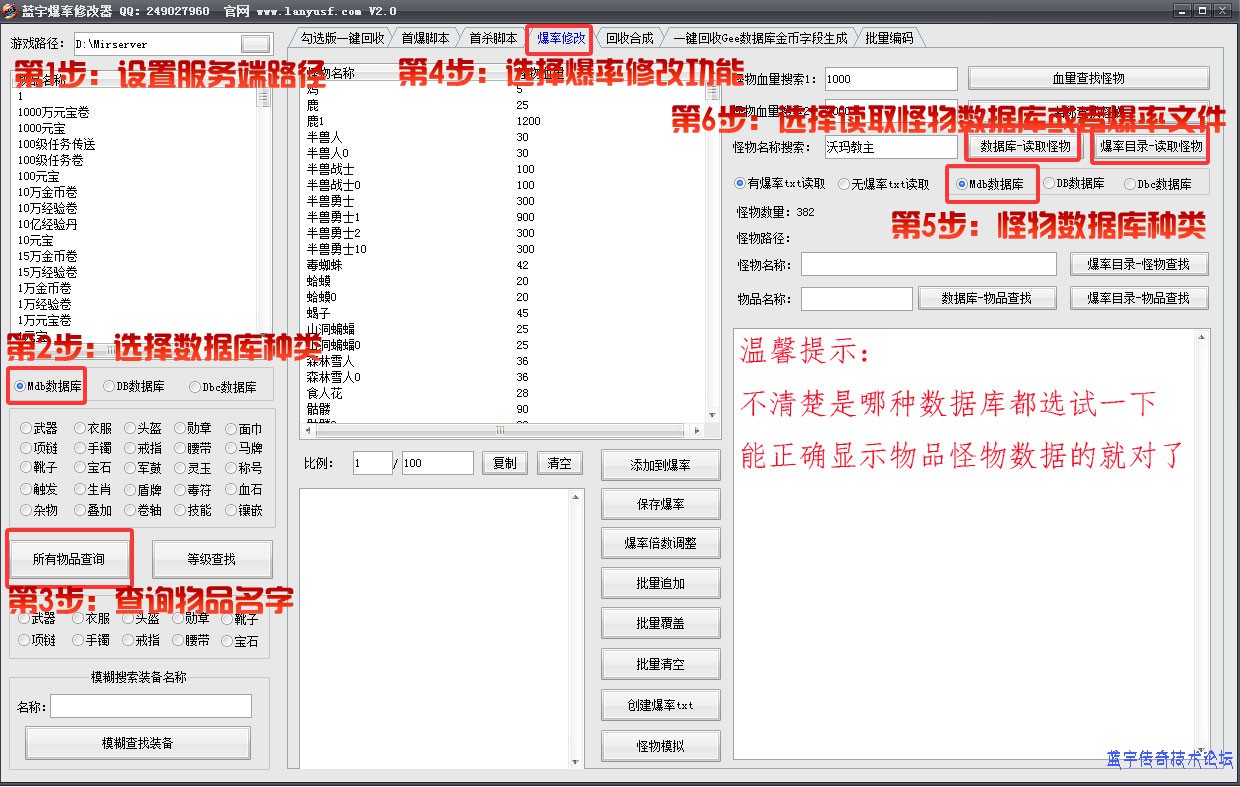Click the 所有物品查询 button

[x=69, y=559]
